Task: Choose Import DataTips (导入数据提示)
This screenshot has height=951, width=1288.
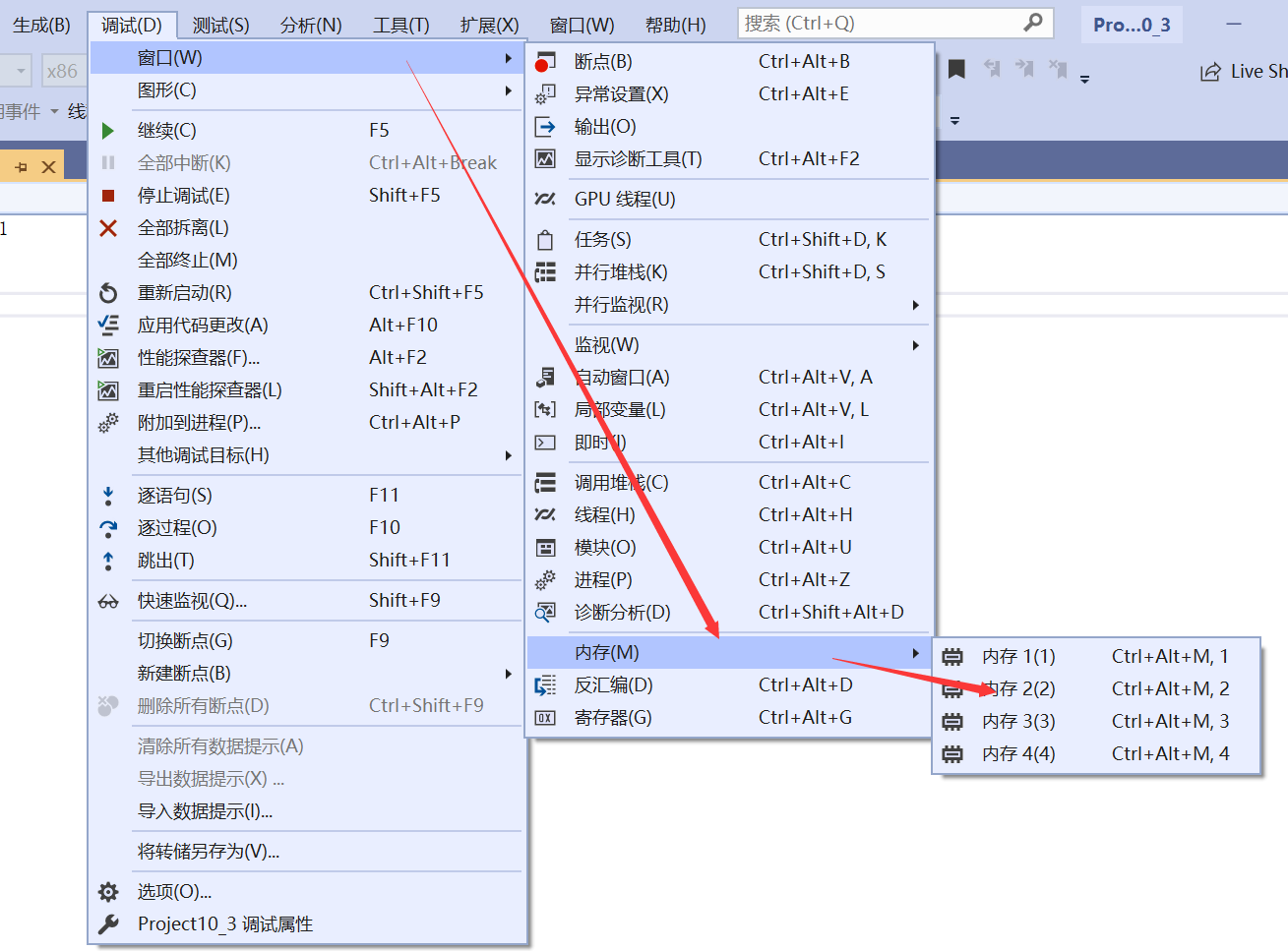Action: (308, 811)
